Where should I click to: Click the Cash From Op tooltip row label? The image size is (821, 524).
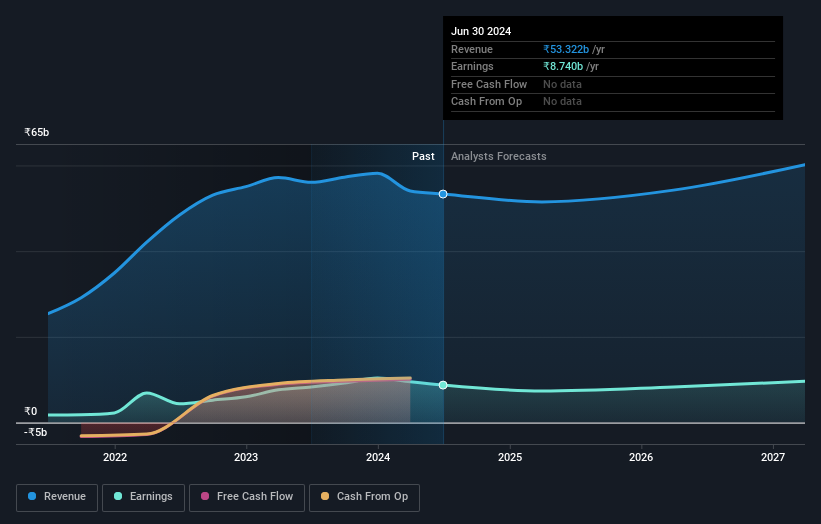(x=486, y=102)
